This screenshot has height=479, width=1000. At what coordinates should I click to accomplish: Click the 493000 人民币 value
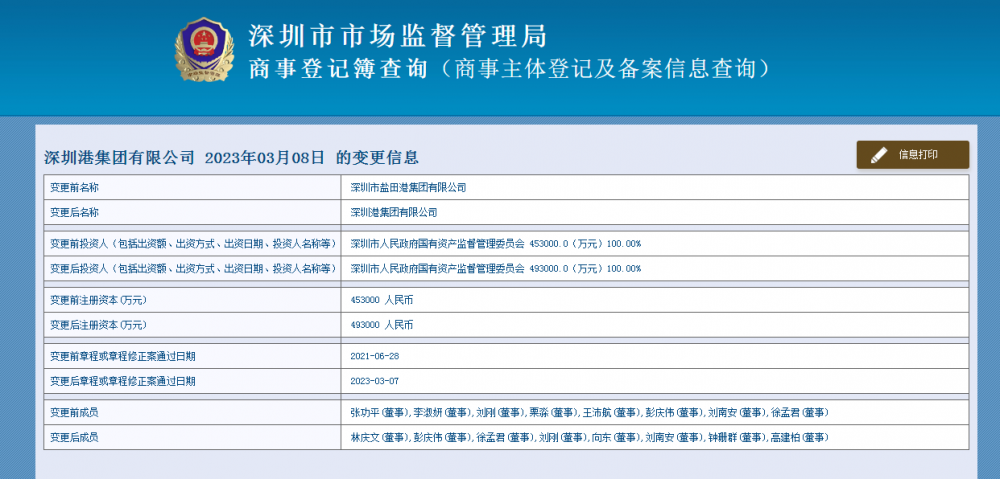tap(381, 325)
